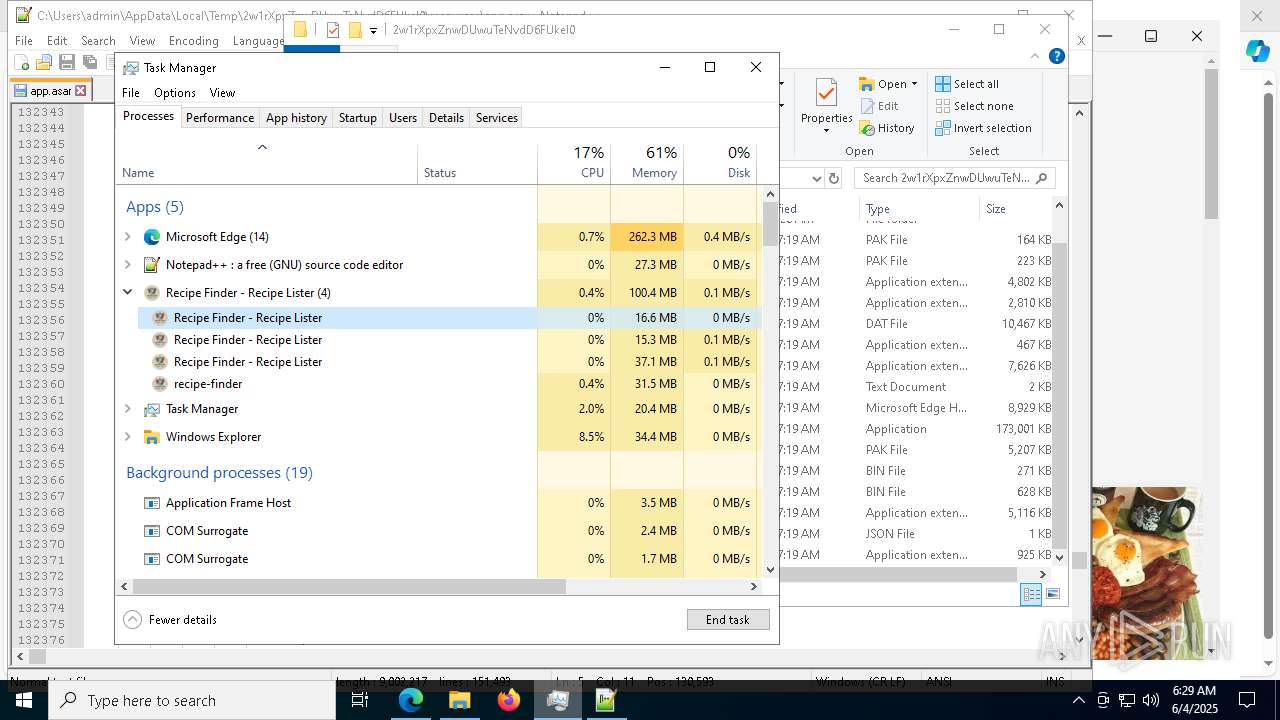
Task: Click Invert selection in Explorer ribbon
Action: click(x=983, y=128)
